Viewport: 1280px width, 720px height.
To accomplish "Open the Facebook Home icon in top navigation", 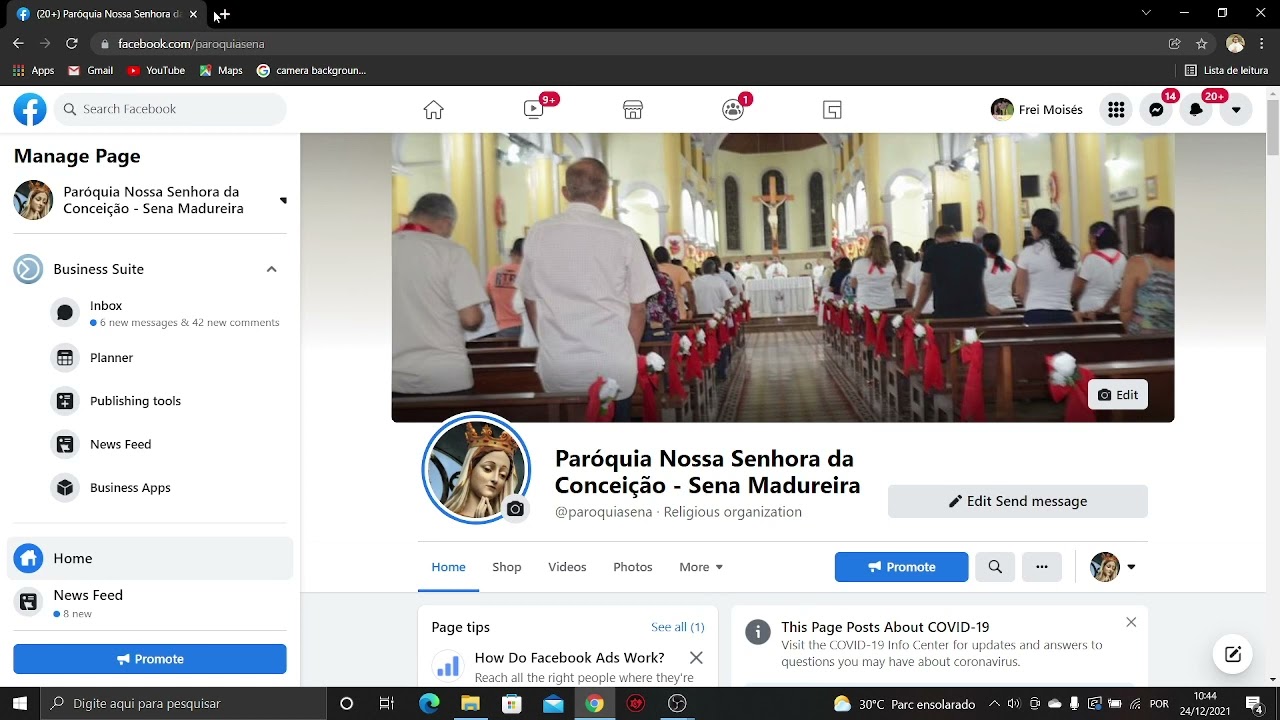I will (433, 110).
